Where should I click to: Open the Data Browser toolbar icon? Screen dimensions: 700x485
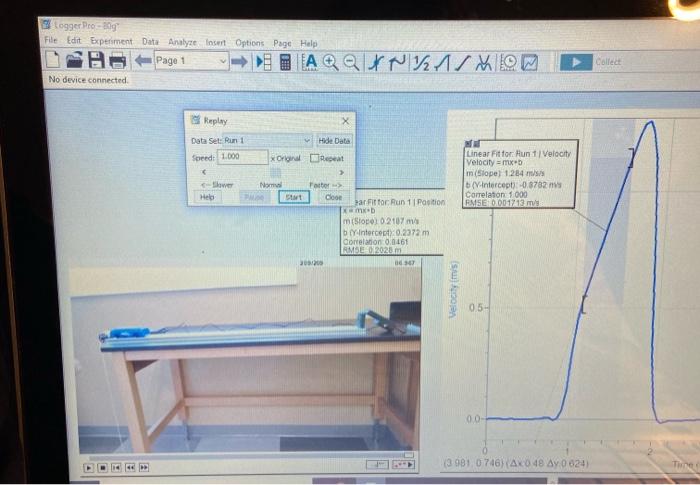click(264, 62)
